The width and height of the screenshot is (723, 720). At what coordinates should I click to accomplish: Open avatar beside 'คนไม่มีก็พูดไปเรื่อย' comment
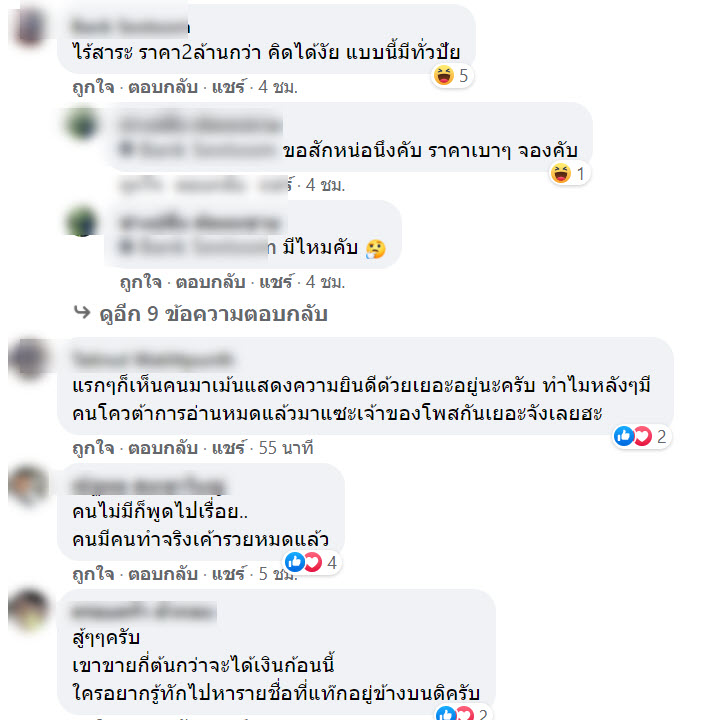click(x=29, y=485)
